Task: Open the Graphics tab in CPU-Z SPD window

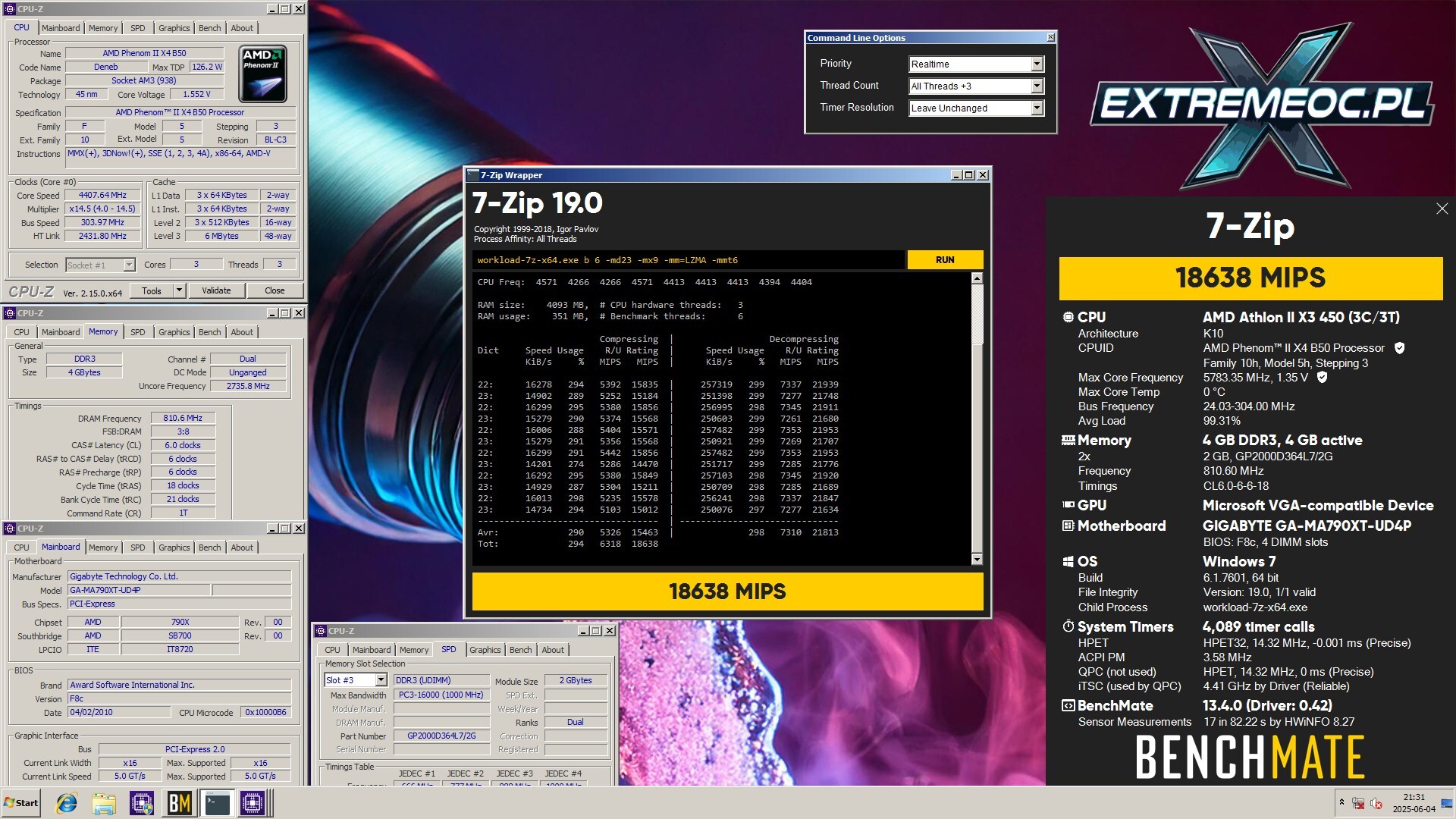Action: [485, 650]
